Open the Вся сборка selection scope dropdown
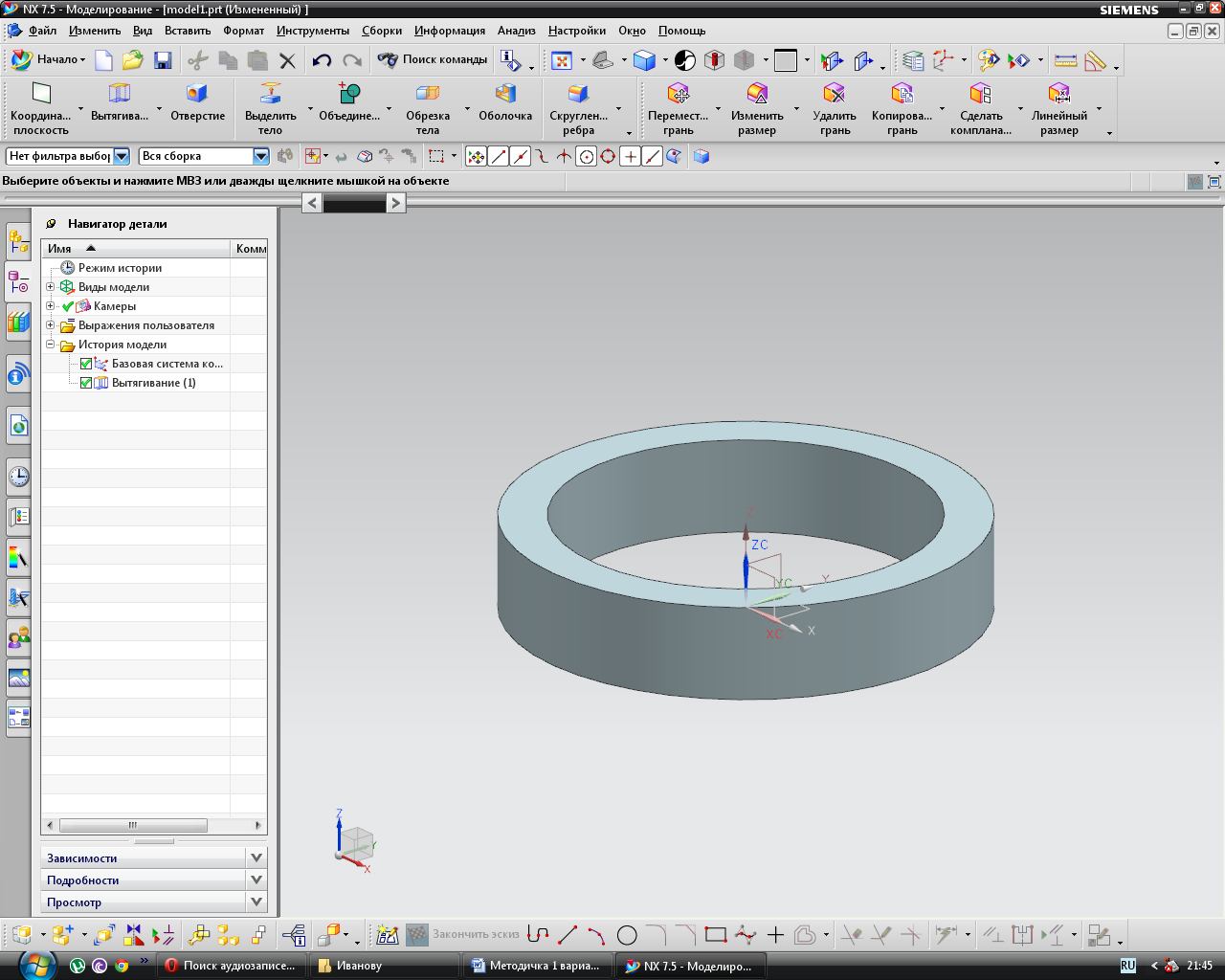1225x980 pixels. point(260,156)
